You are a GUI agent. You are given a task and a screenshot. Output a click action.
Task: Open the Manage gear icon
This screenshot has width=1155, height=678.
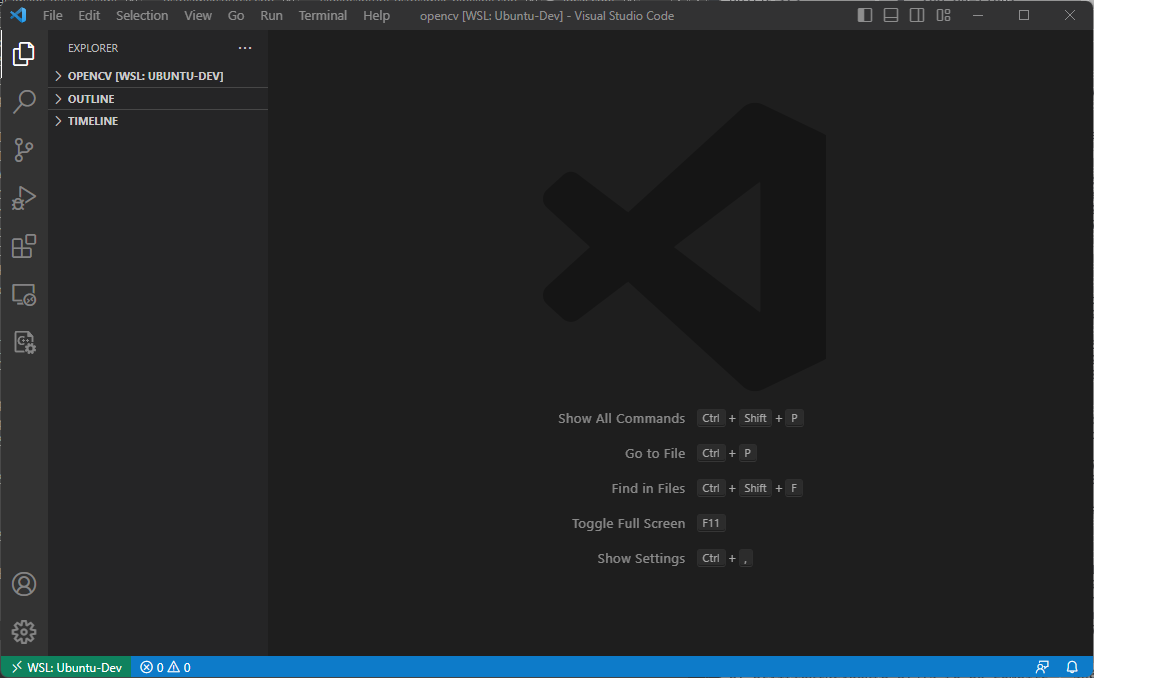coord(24,632)
